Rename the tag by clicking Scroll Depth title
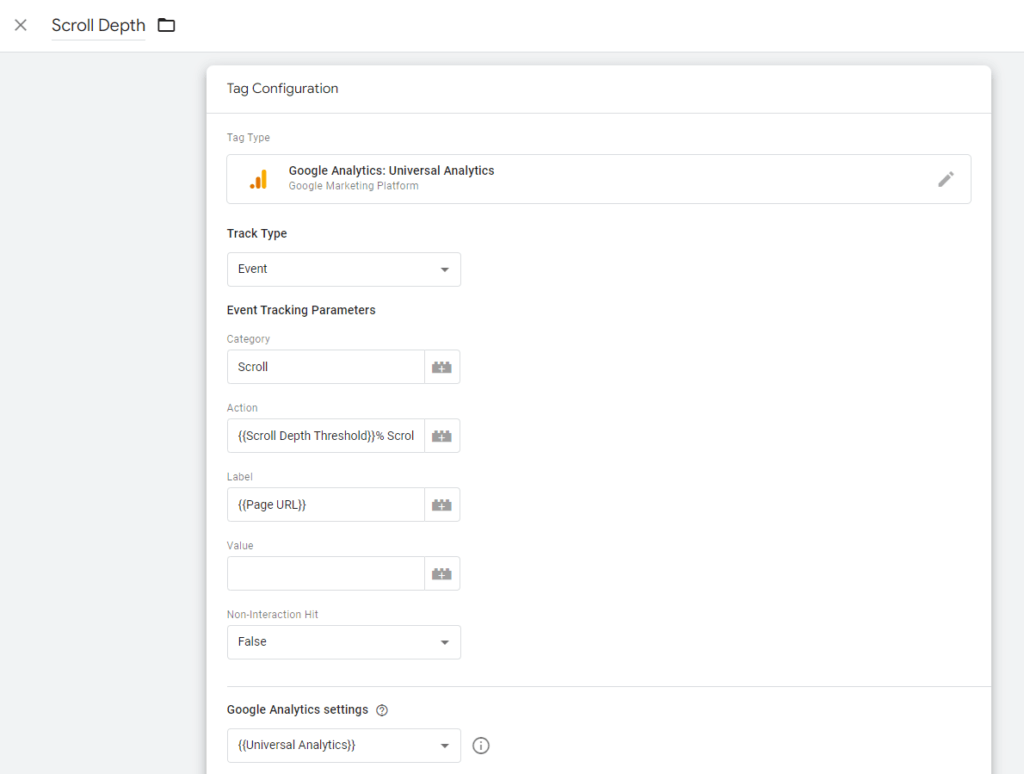 point(98,25)
